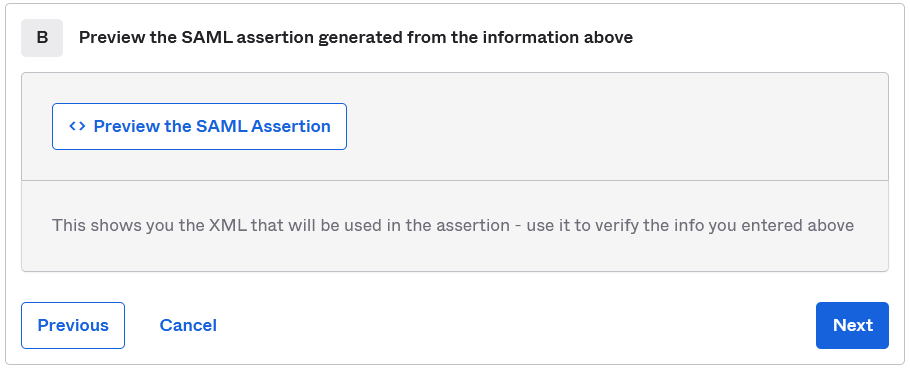Click the '<>' symbol beside Preview text

pos(77,126)
